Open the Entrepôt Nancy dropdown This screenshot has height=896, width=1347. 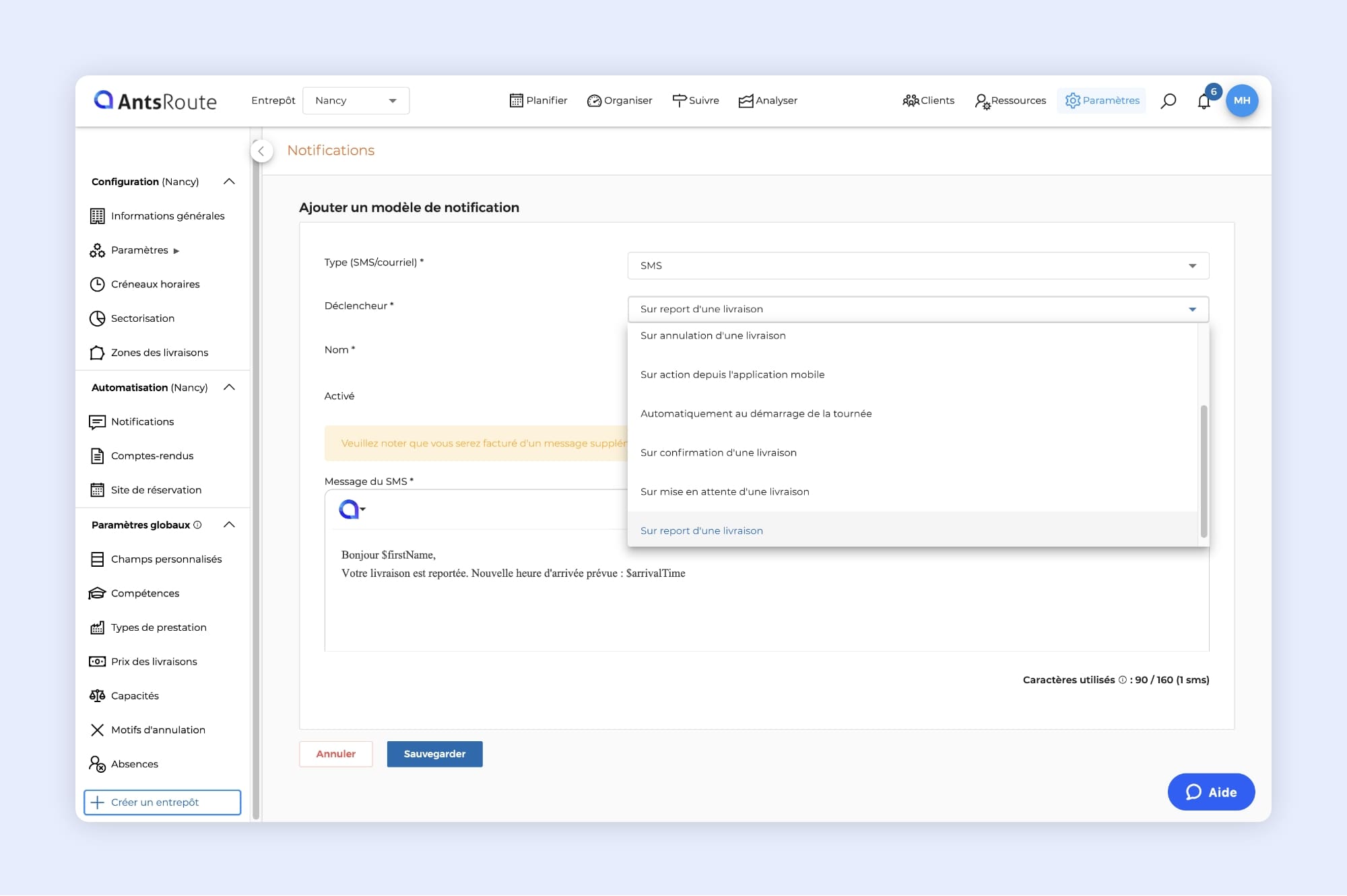[x=356, y=100]
